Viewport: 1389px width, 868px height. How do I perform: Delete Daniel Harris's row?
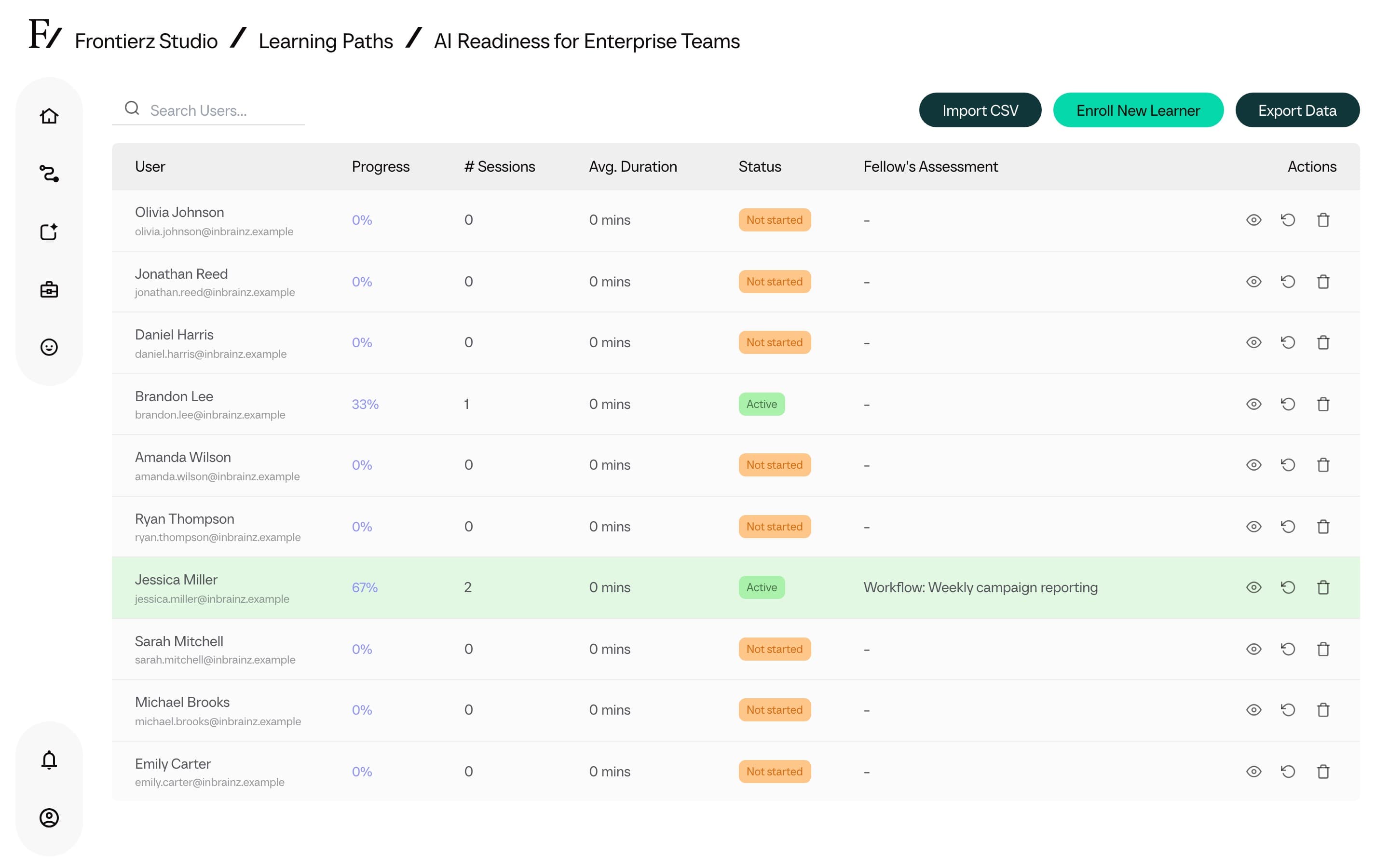coord(1323,342)
